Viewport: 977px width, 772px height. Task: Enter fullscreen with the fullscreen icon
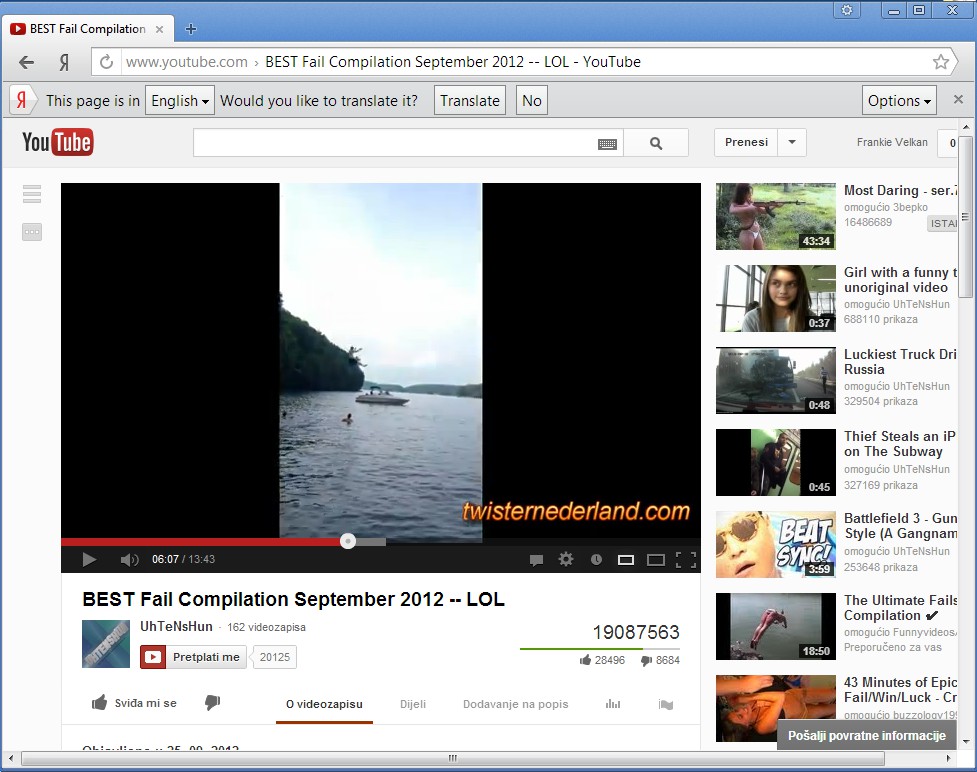[686, 560]
